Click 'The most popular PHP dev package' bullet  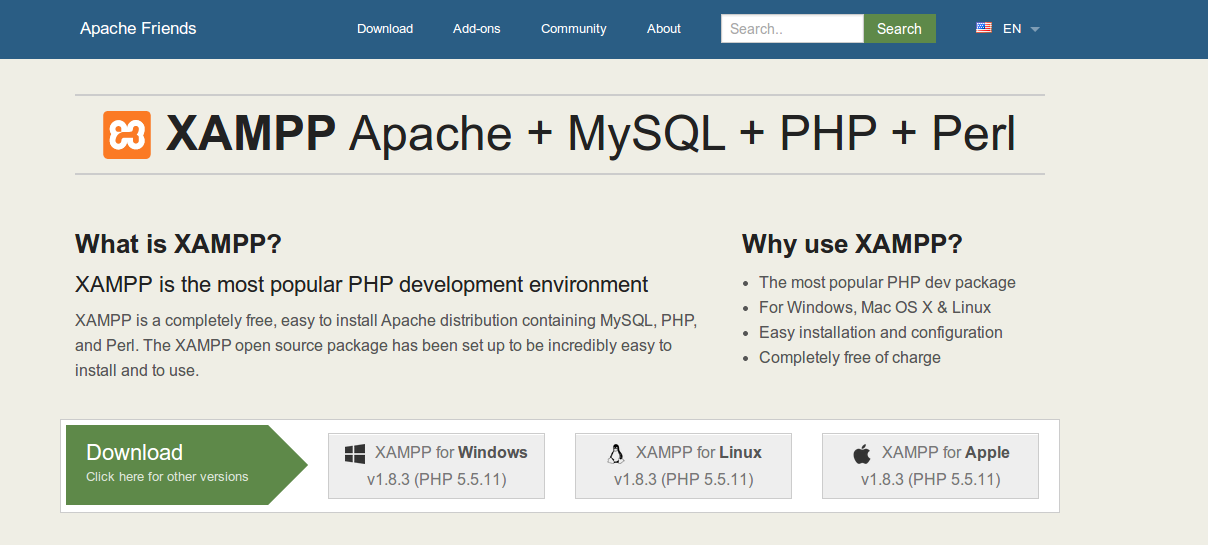pyautogui.click(x=887, y=283)
